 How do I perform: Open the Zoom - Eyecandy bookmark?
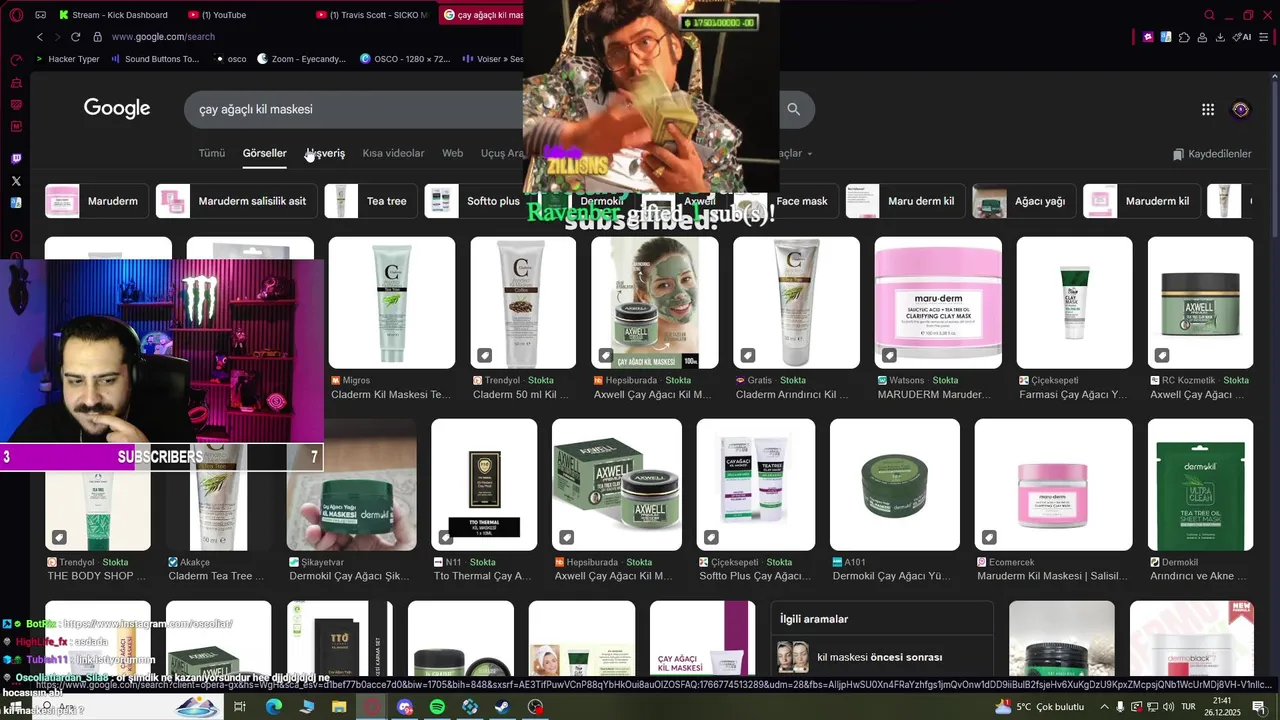click(301, 59)
